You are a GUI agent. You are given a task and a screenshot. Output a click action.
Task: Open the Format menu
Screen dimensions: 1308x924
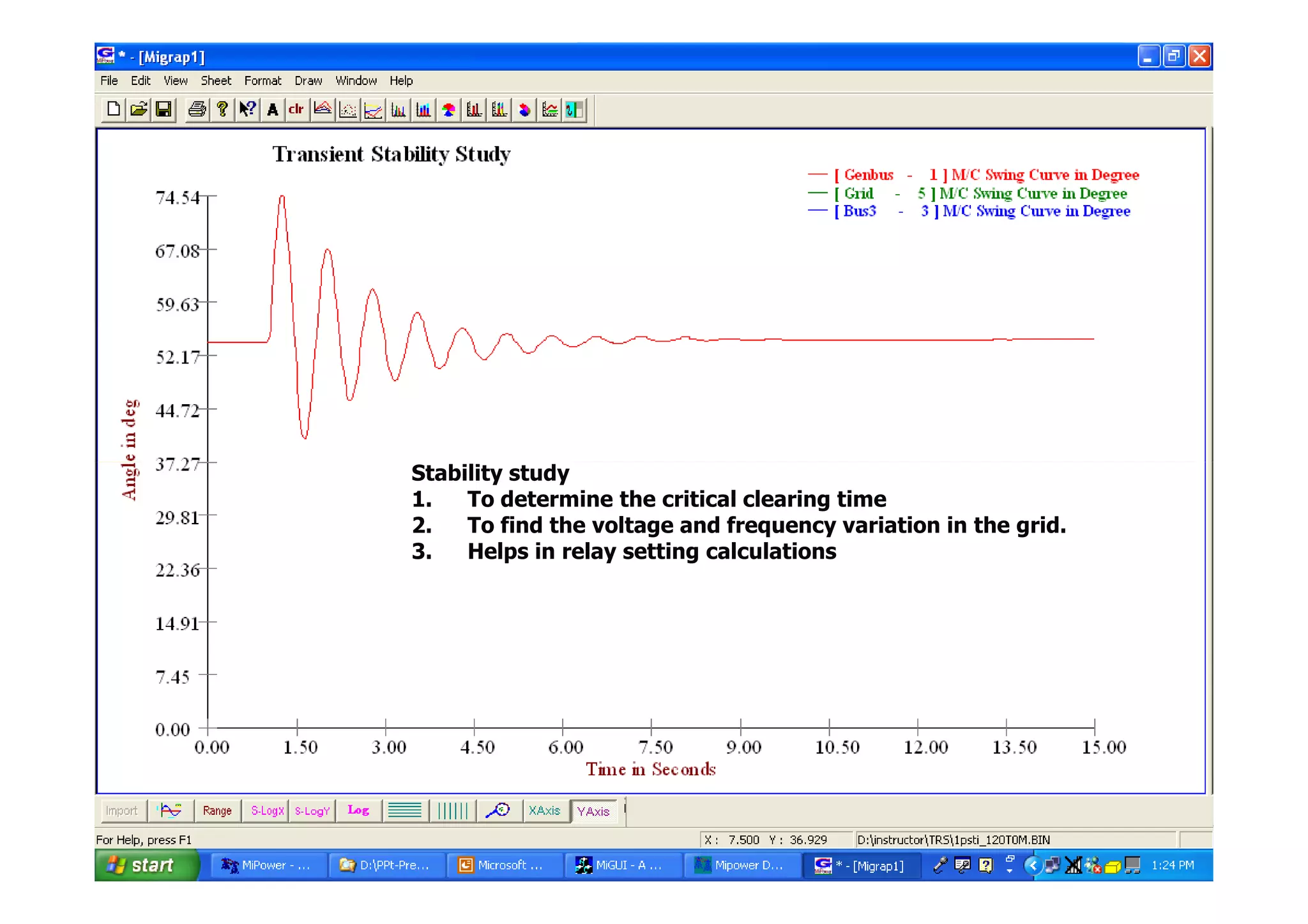pyautogui.click(x=262, y=80)
